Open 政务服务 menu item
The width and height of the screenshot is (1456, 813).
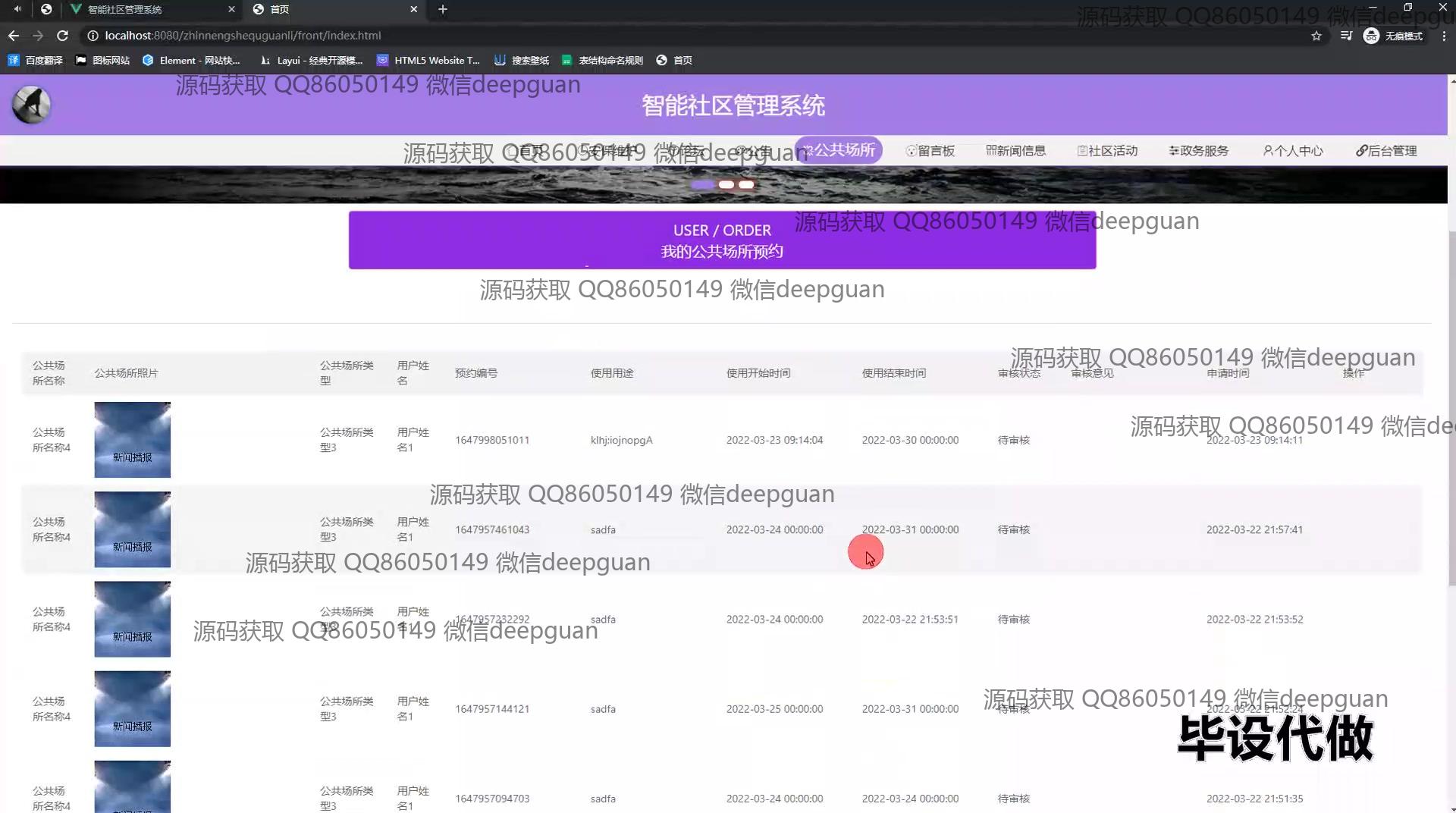1199,151
